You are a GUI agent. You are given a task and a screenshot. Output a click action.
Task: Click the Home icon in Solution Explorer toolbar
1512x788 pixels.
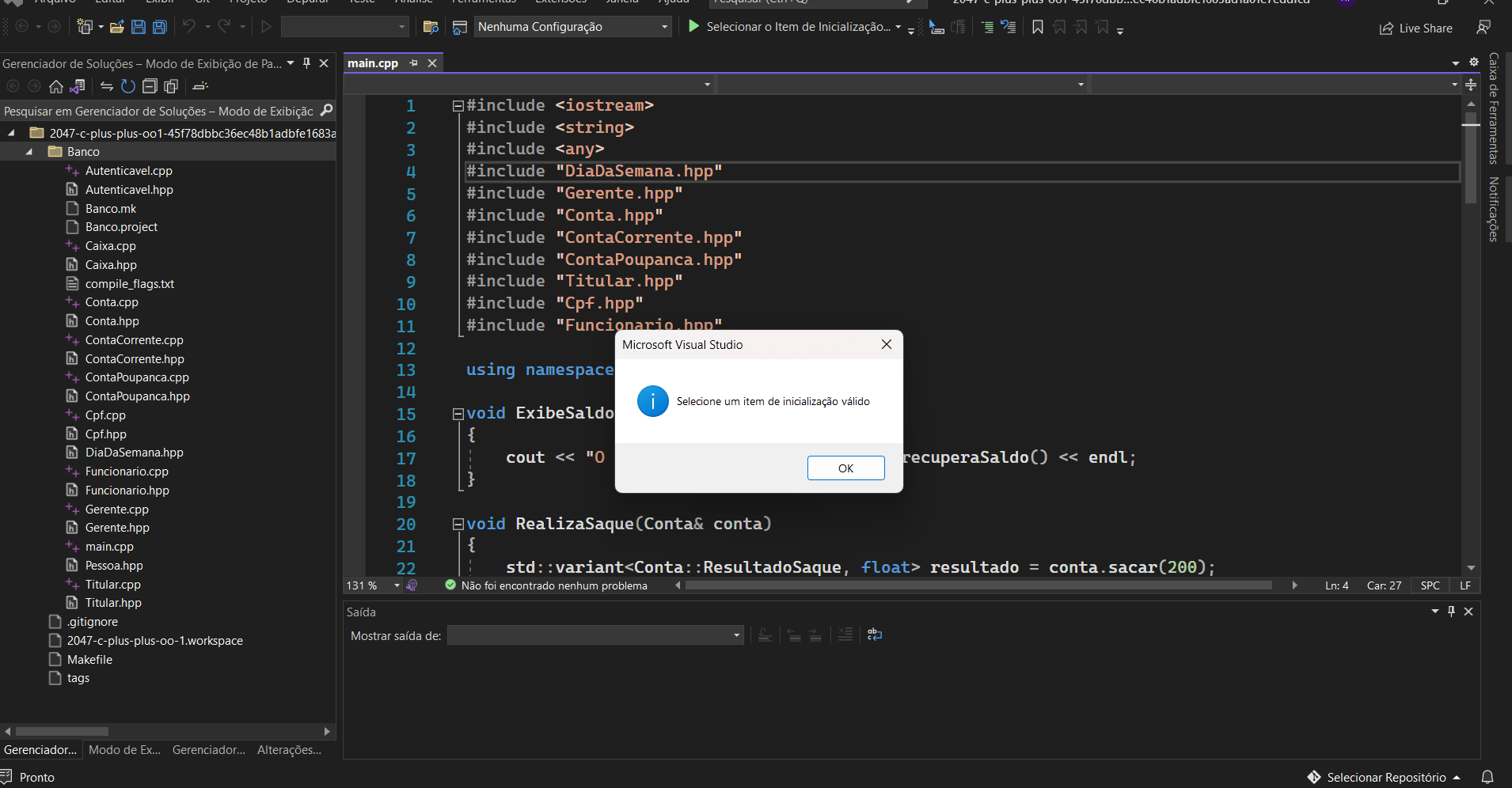[x=55, y=86]
